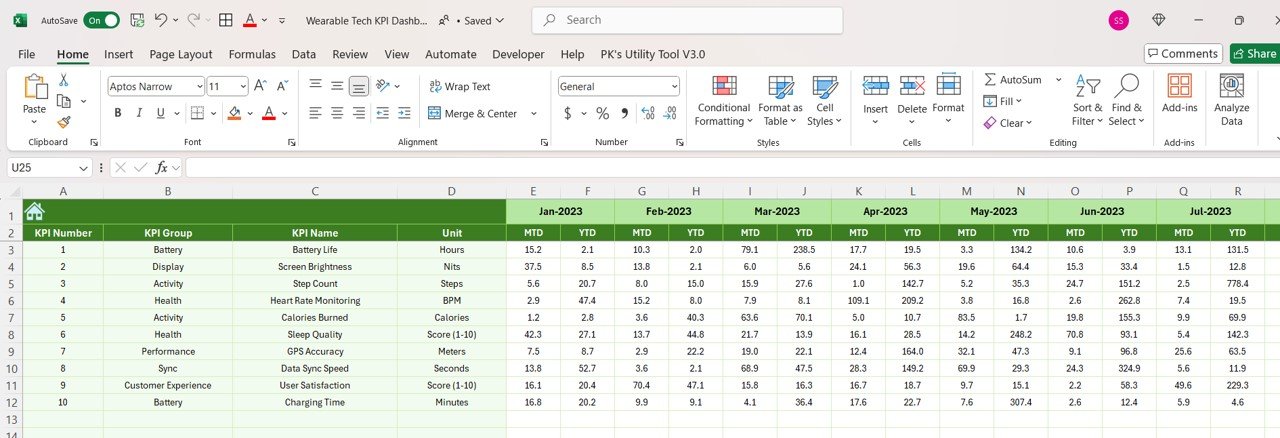Switch to the Page Layout tab

pos(181,54)
